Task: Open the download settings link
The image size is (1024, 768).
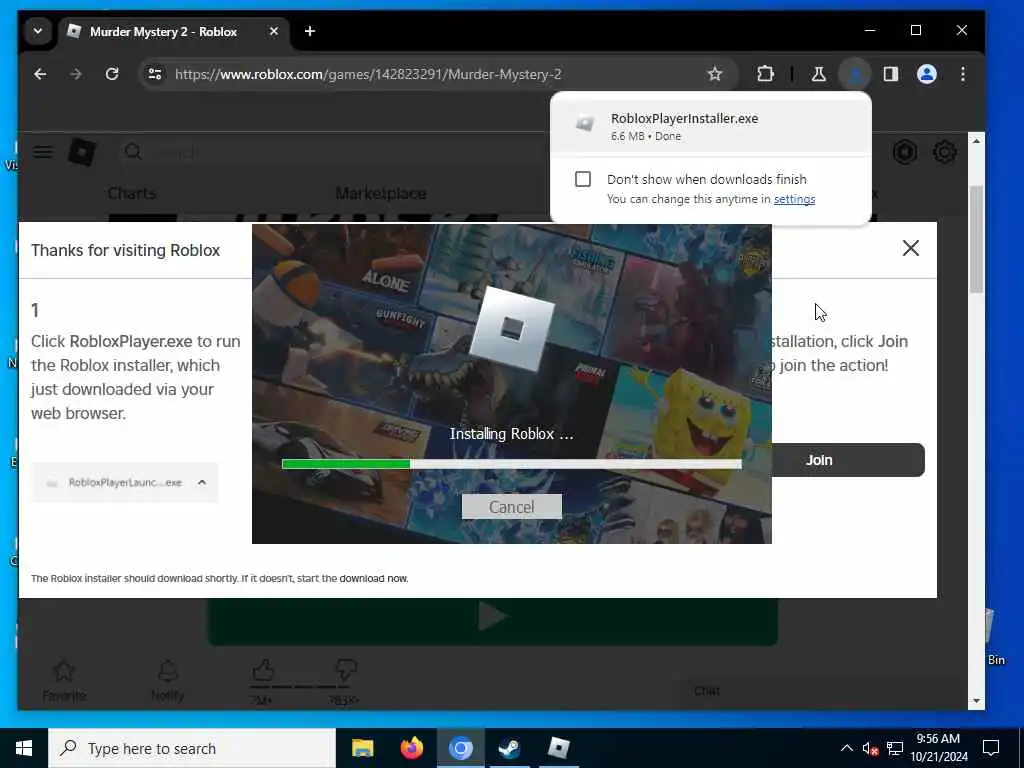Action: [x=794, y=199]
